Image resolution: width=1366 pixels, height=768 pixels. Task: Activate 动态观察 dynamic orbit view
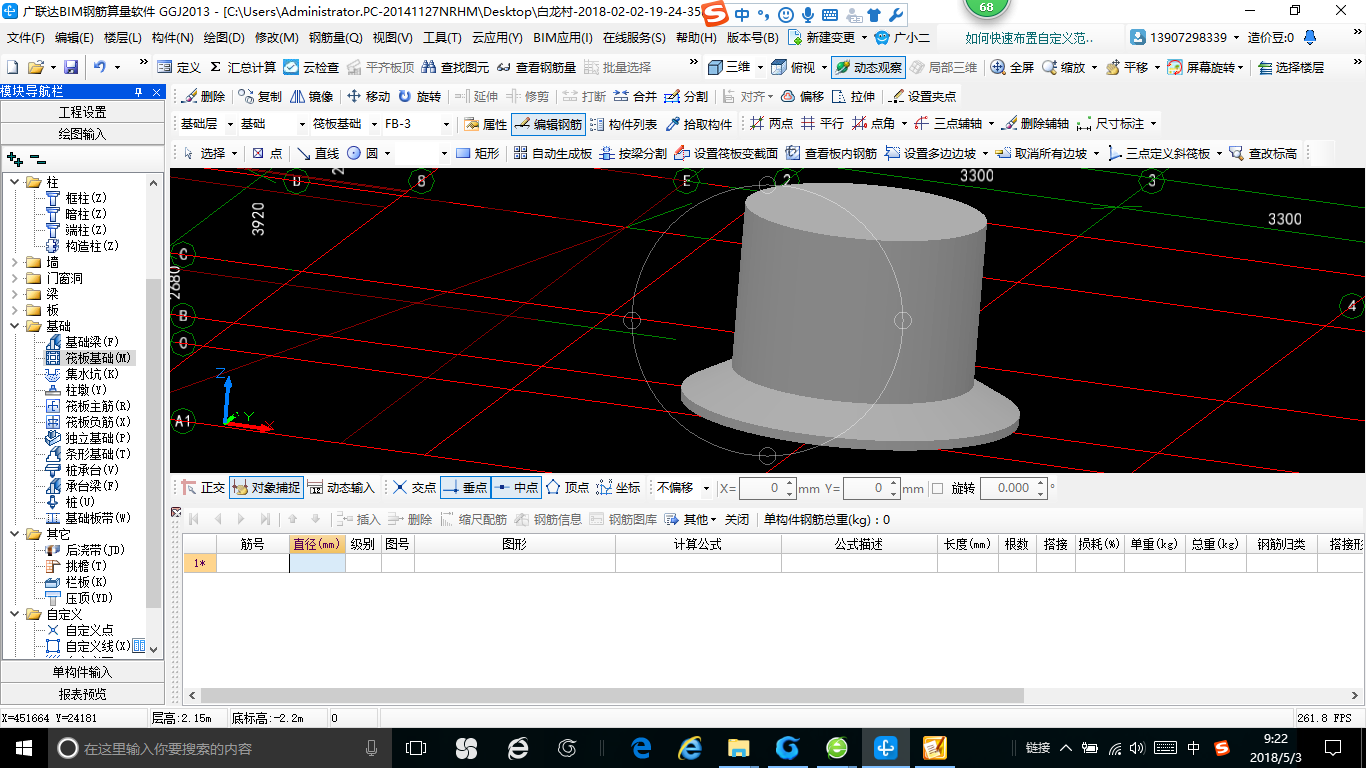867,67
